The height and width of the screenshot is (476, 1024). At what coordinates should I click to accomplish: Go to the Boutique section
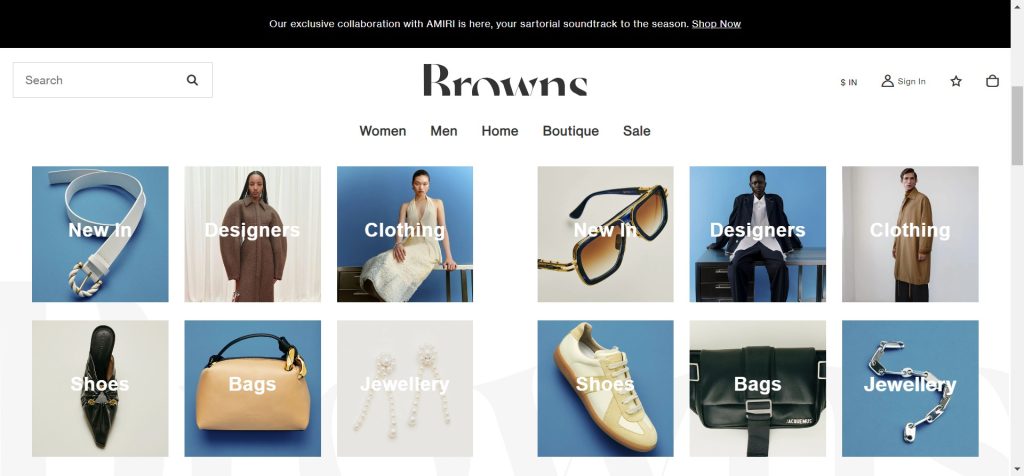coord(570,131)
